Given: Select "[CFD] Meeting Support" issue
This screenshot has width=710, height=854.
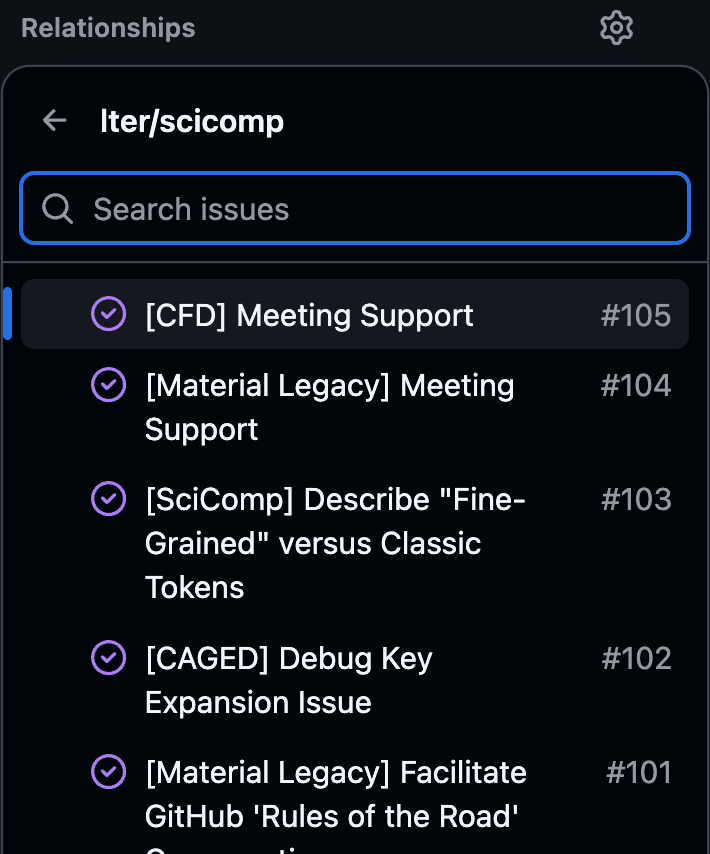Looking at the screenshot, I should pos(309,316).
